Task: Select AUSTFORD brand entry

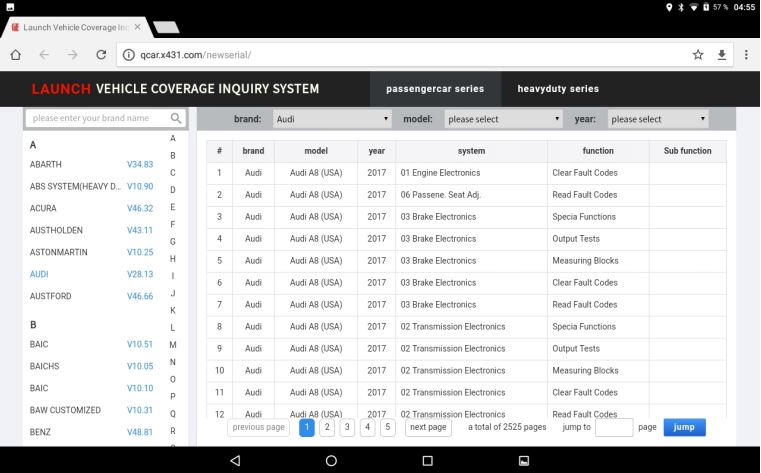Action: [50, 296]
